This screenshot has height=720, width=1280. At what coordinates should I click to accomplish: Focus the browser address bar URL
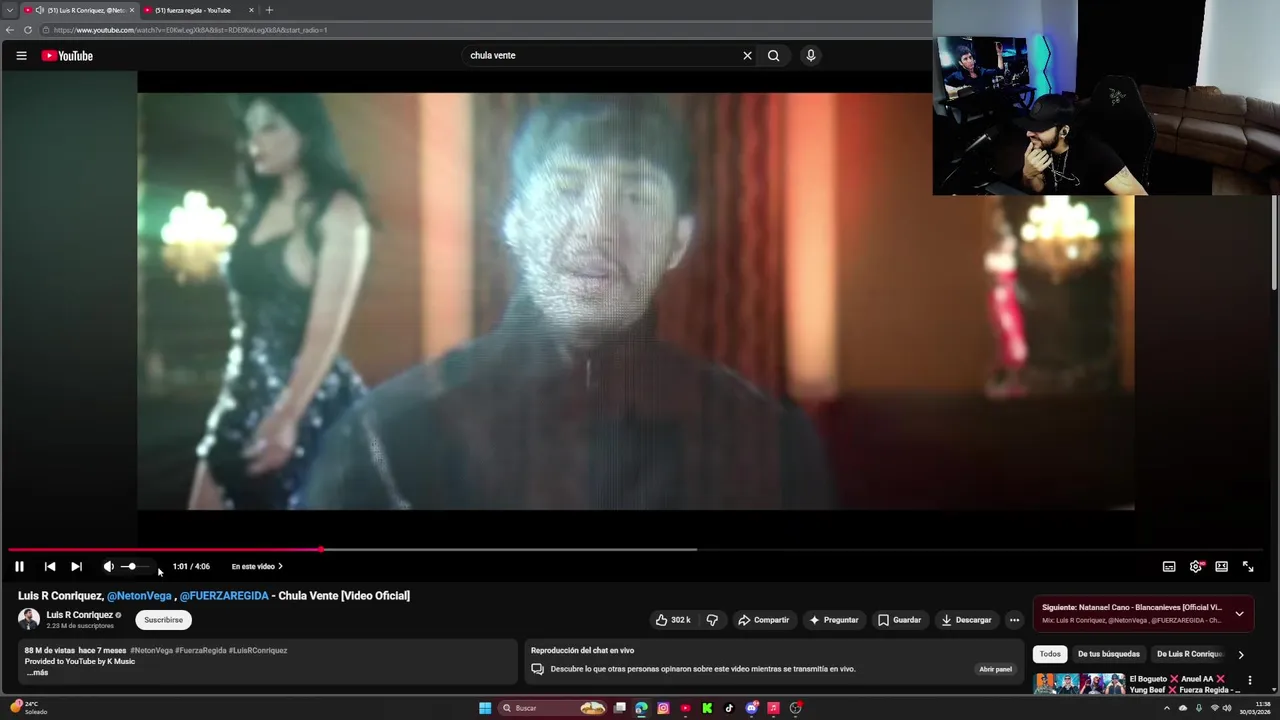pyautogui.click(x=191, y=30)
